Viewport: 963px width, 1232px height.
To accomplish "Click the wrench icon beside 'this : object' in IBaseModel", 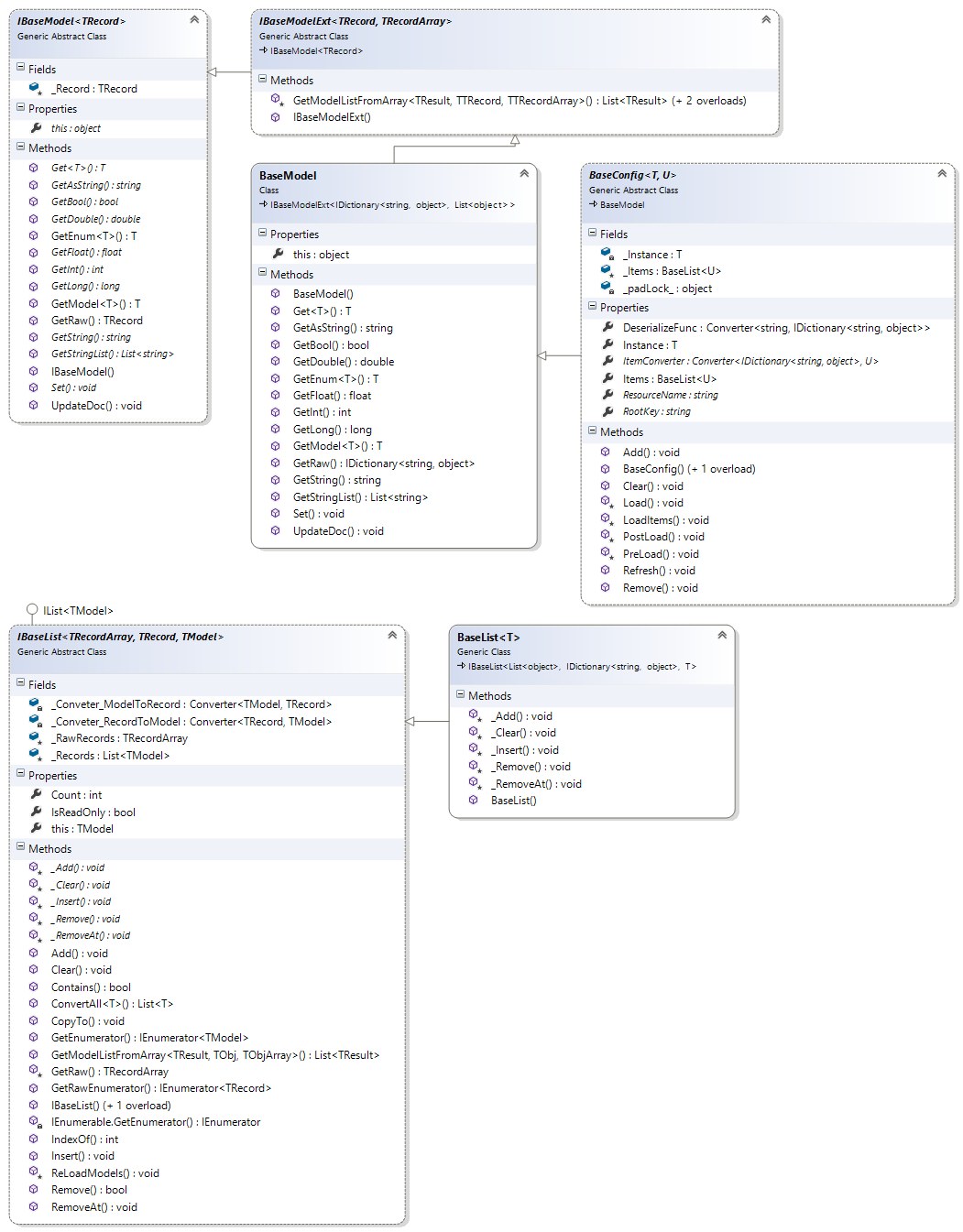I will pos(36,128).
